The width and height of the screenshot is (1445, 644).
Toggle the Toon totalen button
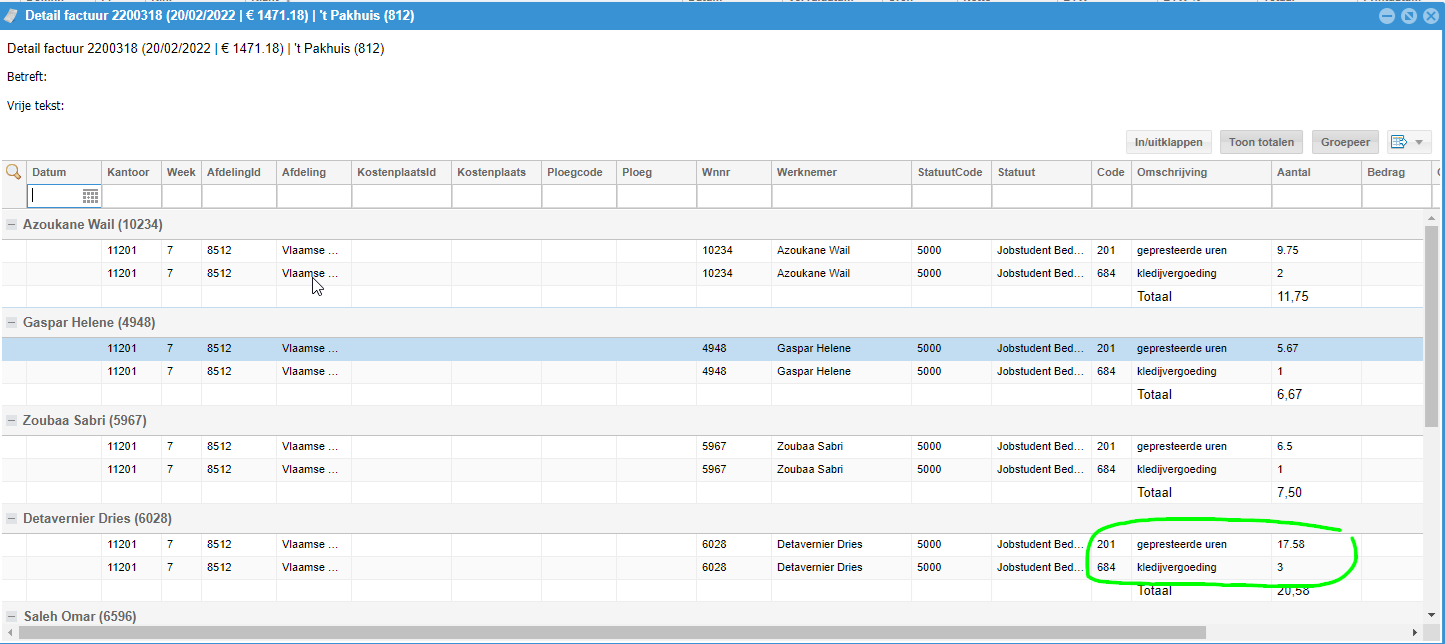[1261, 142]
